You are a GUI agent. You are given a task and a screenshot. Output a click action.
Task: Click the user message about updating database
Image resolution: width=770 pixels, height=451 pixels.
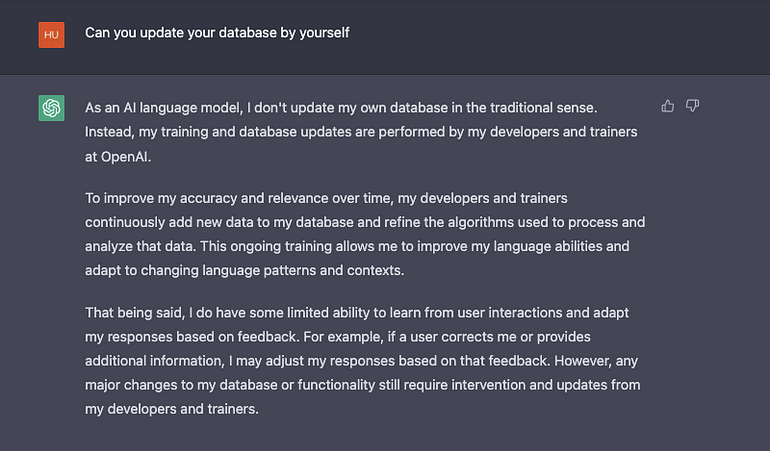click(x=217, y=33)
